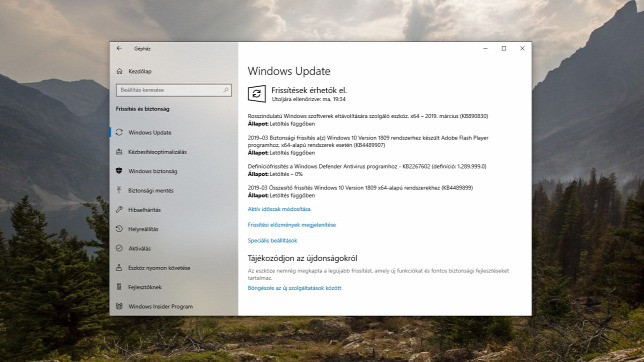Click the Biztonsági mentés upload icon

(119, 190)
